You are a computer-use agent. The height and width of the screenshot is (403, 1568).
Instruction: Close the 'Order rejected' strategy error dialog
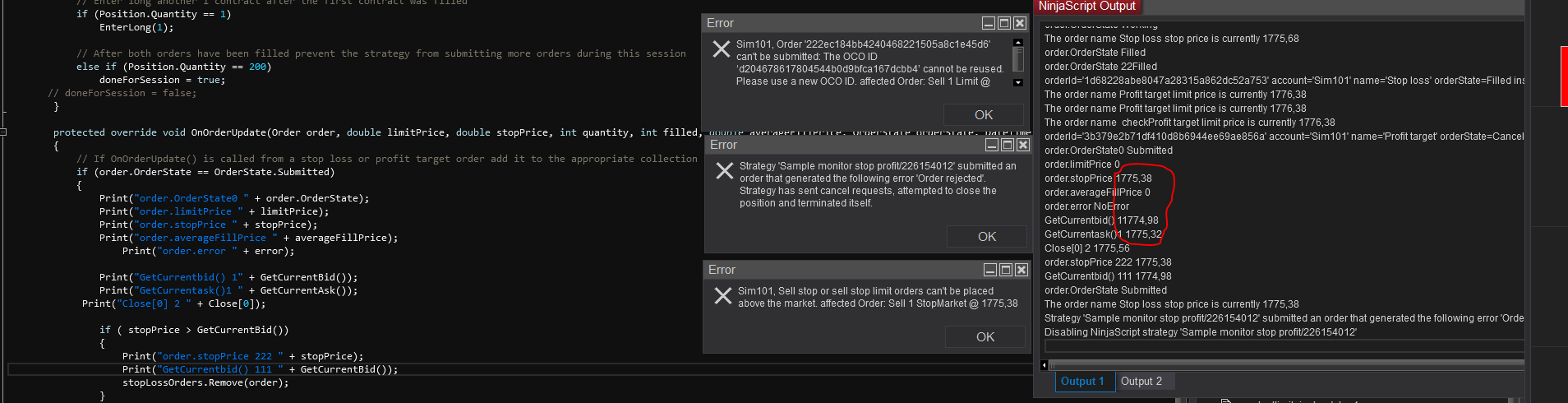1023,145
